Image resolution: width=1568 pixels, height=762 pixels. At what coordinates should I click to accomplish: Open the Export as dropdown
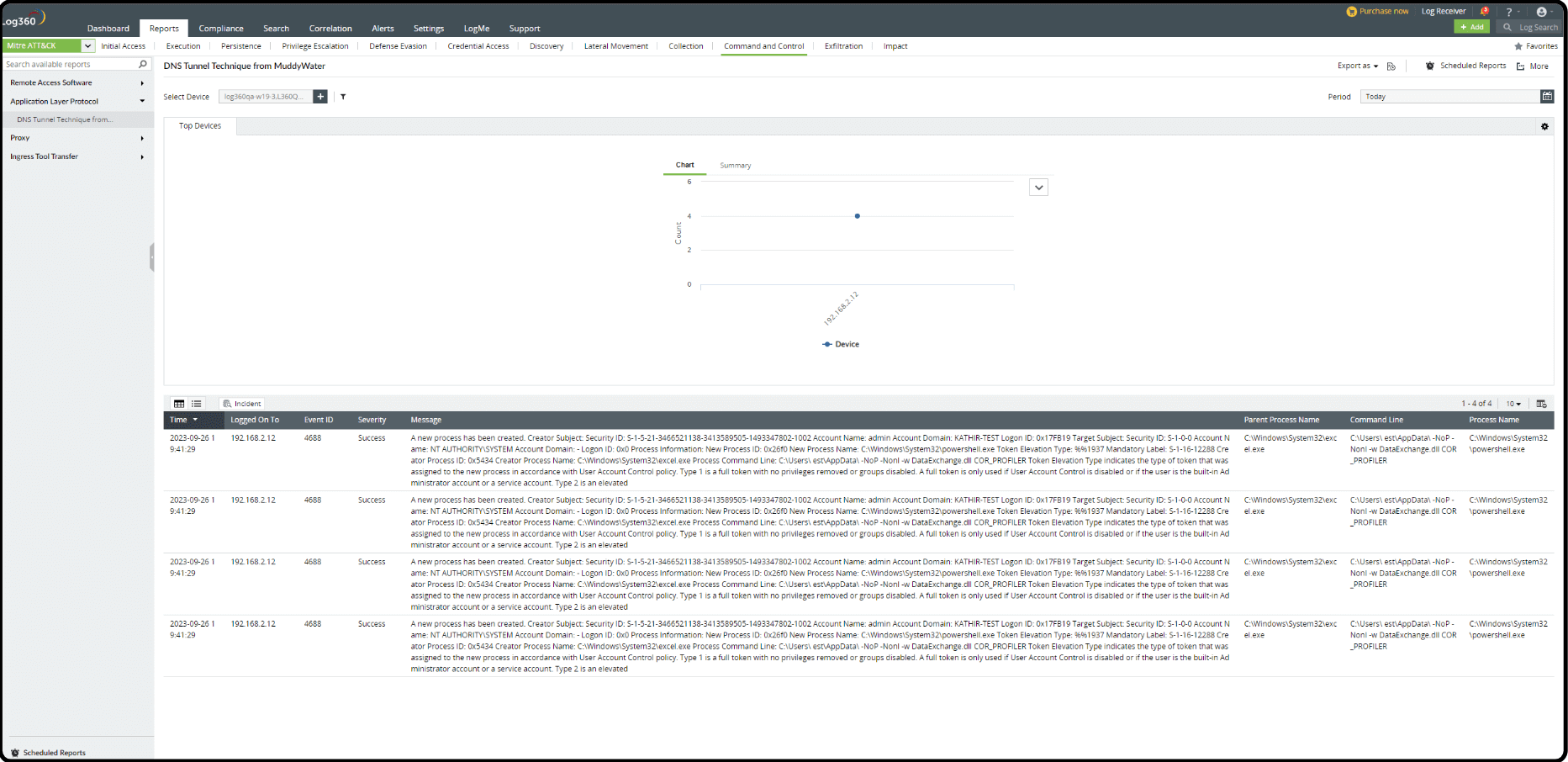tap(1358, 66)
